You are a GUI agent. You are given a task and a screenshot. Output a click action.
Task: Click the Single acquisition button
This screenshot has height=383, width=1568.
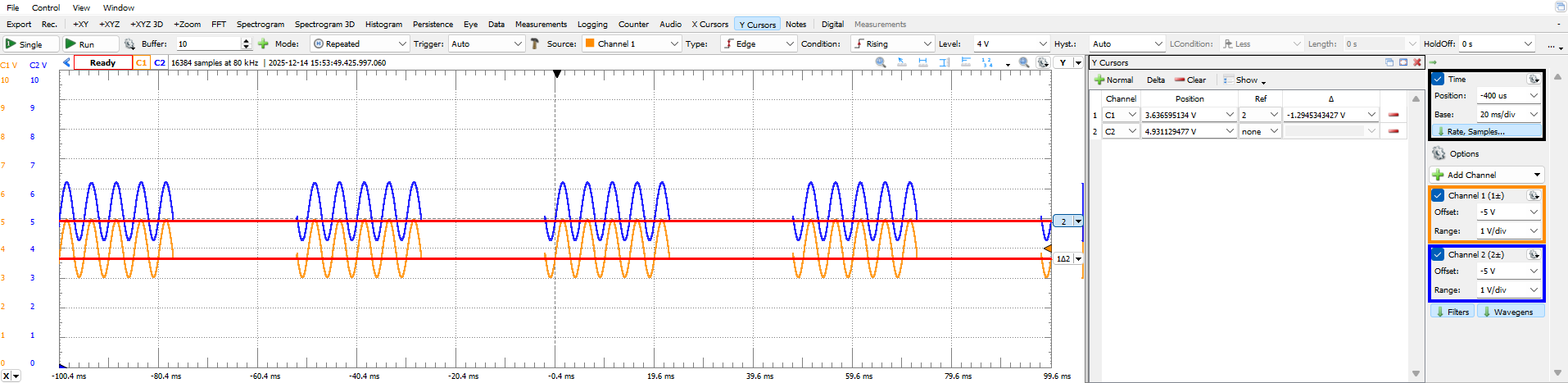point(30,44)
